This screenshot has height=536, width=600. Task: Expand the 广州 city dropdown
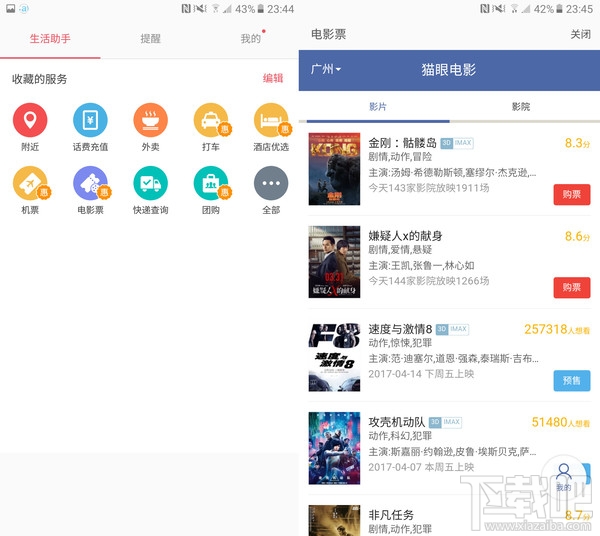326,69
